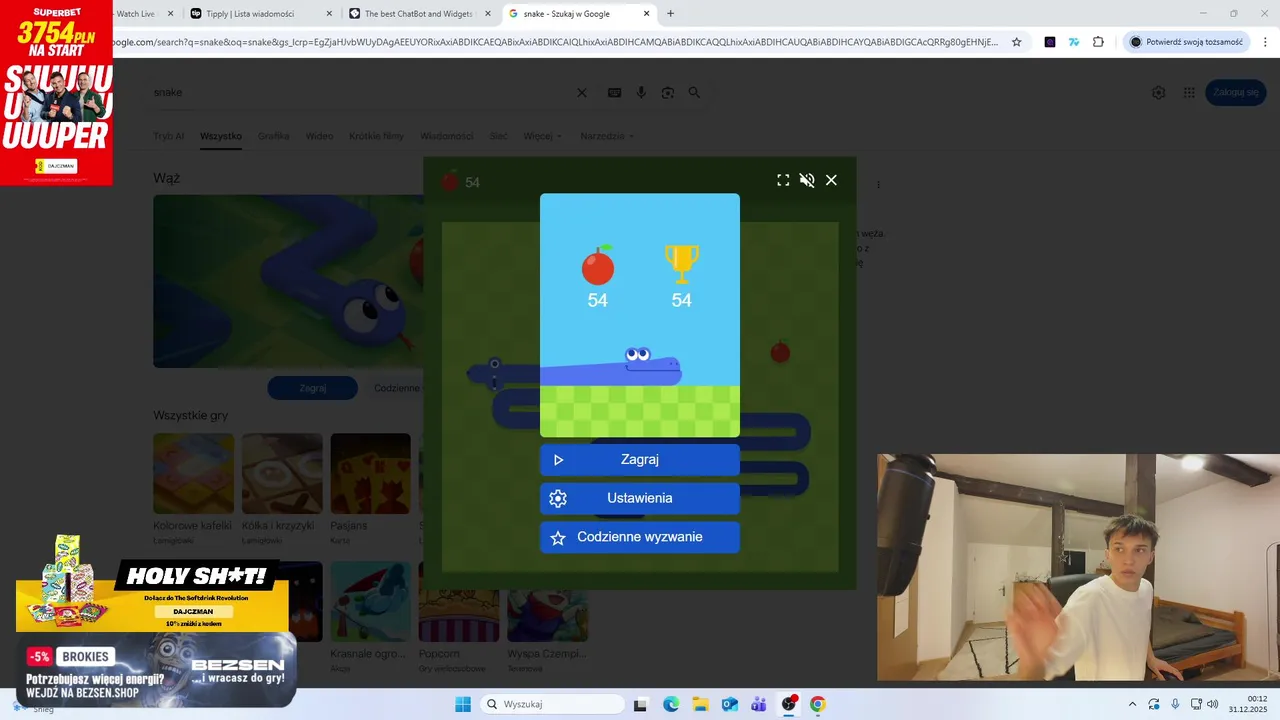Viewport: 1280px width, 720px height.
Task: Click the dark purple extension icon
Action: (1050, 42)
